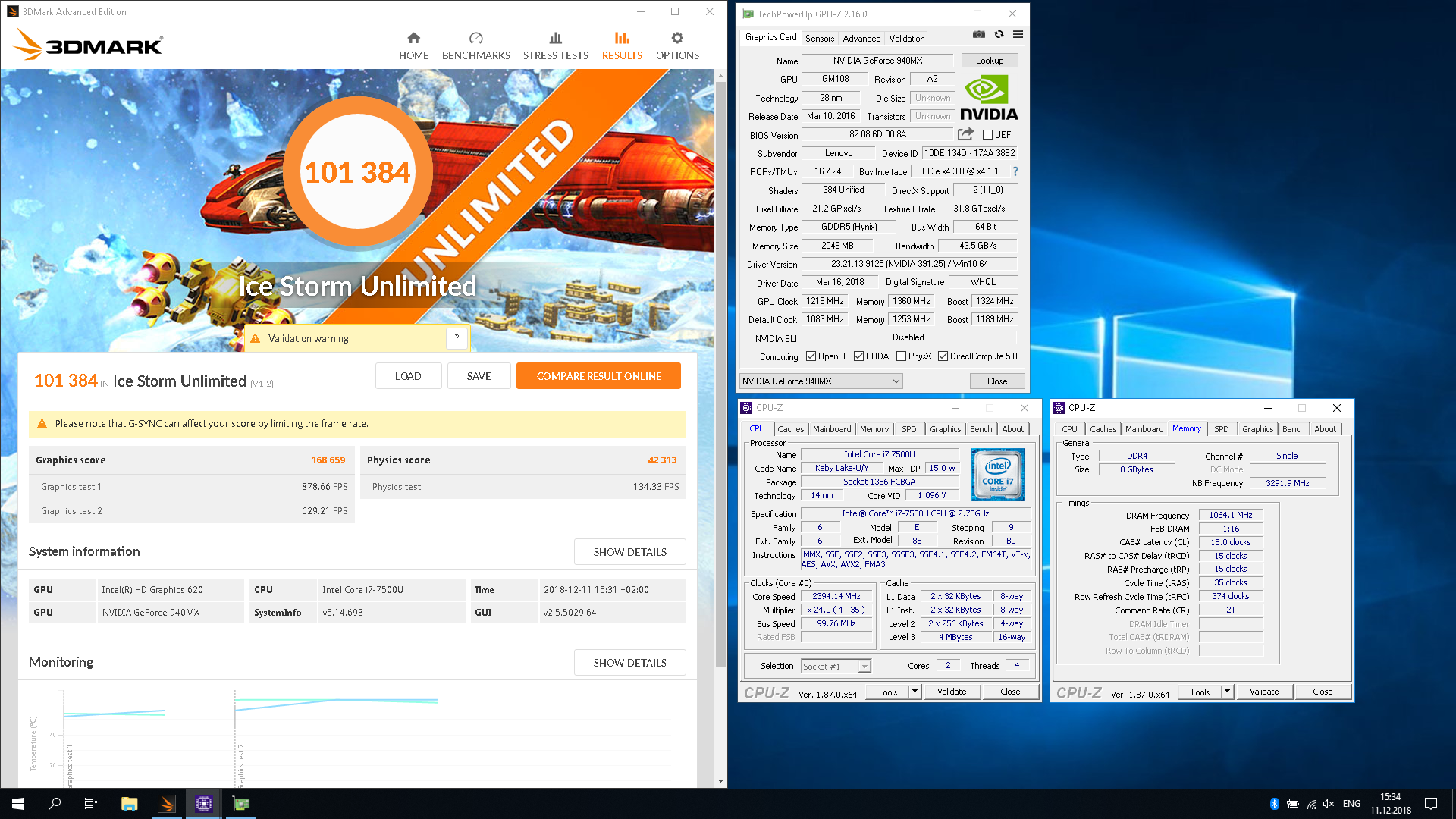
Task: Click Bus Interface question mark in GPU-Z
Action: pyautogui.click(x=1015, y=171)
